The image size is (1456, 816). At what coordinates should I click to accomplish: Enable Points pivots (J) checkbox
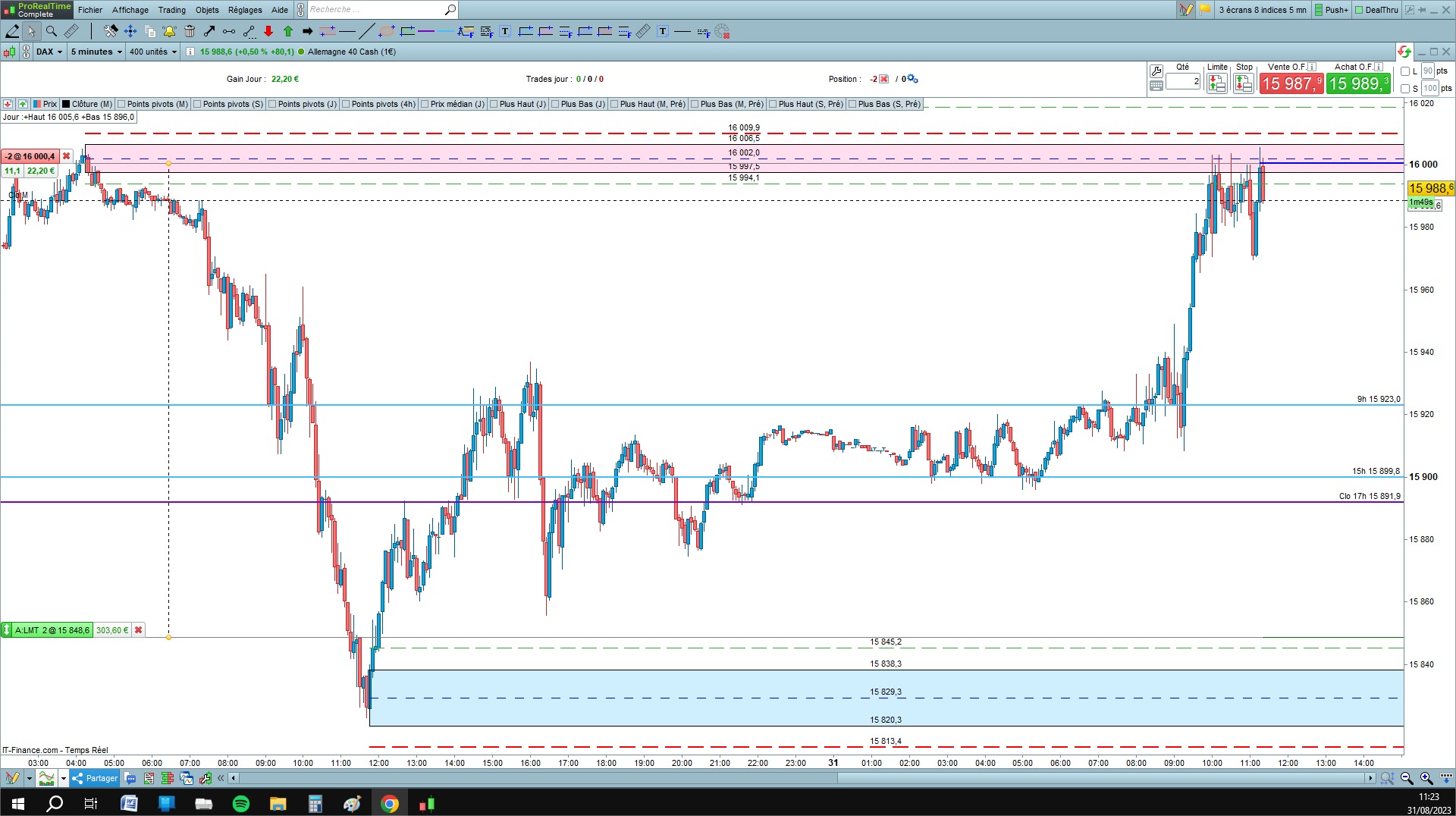(272, 104)
